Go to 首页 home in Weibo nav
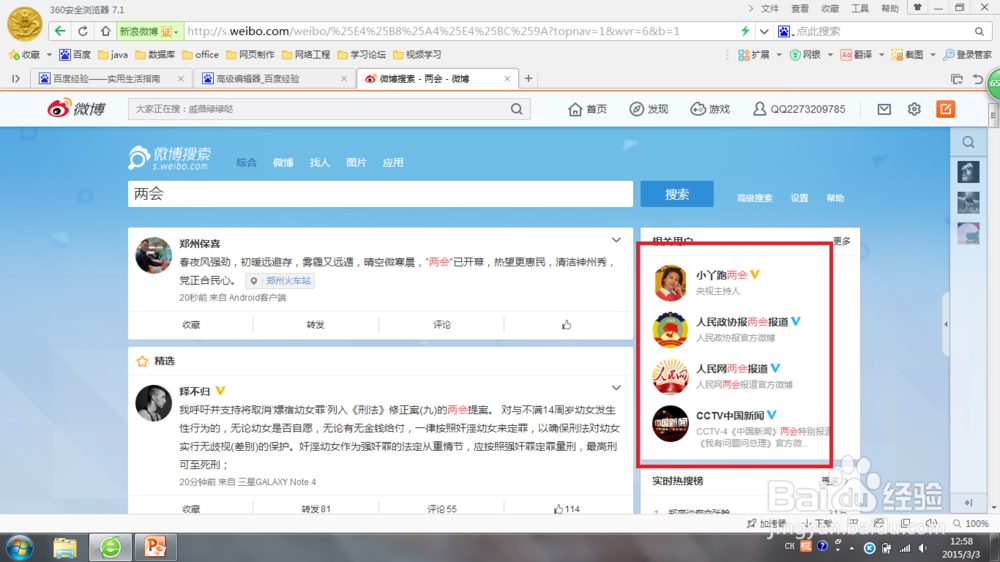 pyautogui.click(x=587, y=109)
